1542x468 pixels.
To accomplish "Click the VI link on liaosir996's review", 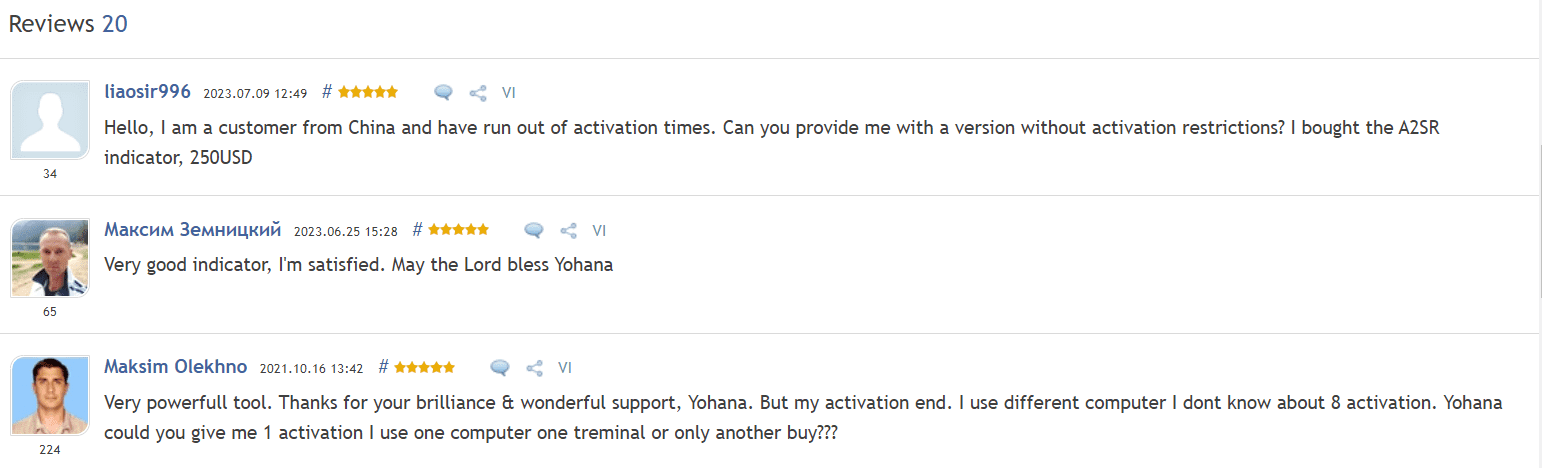I will coord(508,93).
